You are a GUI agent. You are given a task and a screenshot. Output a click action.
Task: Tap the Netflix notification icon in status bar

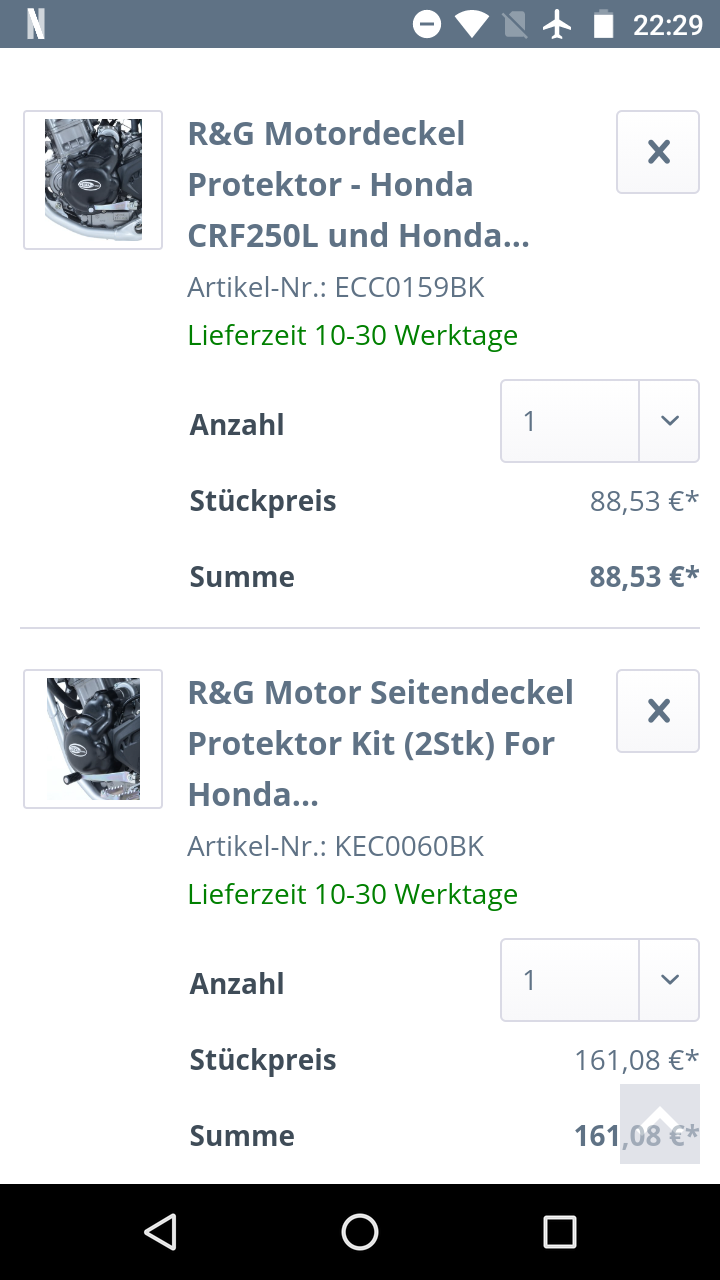click(36, 24)
